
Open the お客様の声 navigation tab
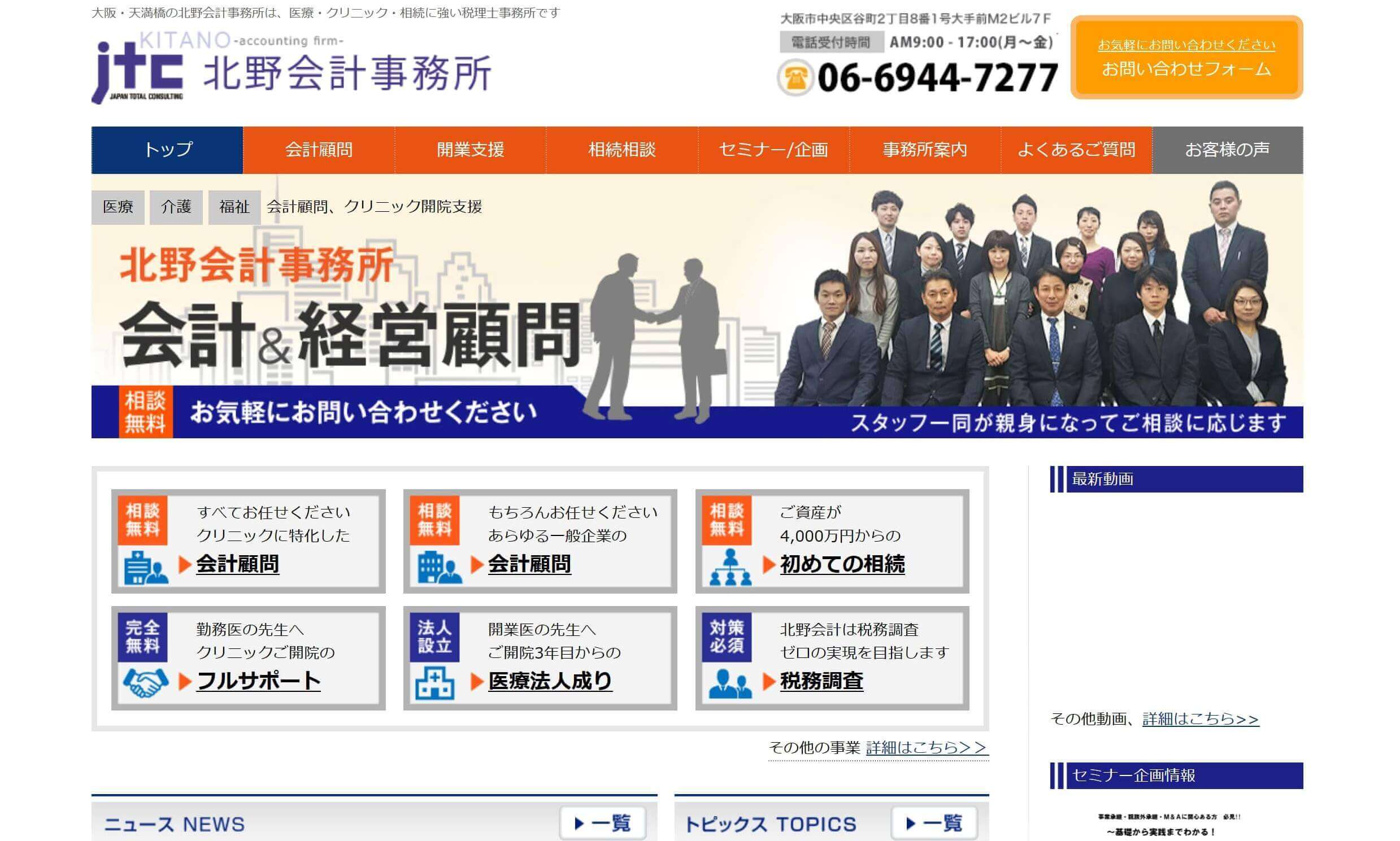point(1228,150)
